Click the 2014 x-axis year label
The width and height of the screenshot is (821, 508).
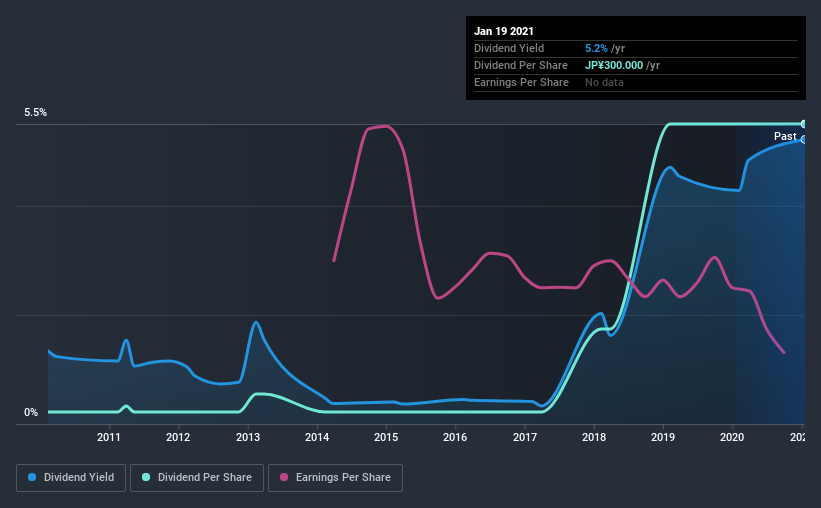click(317, 437)
